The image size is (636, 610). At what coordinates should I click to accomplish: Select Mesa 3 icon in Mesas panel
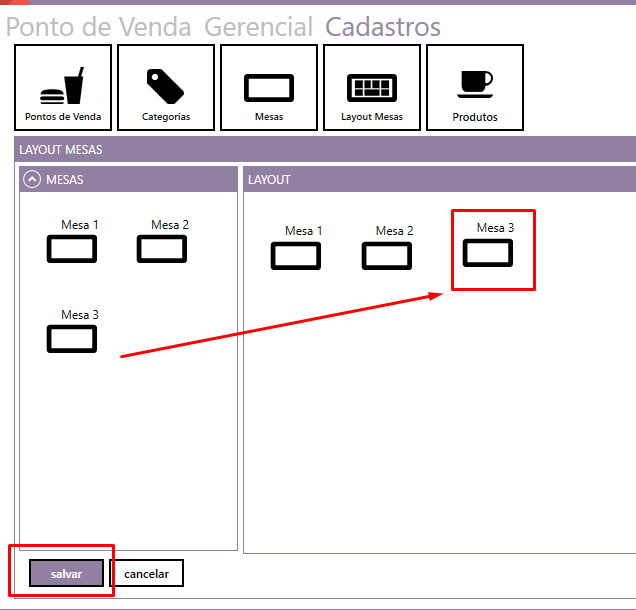[72, 338]
